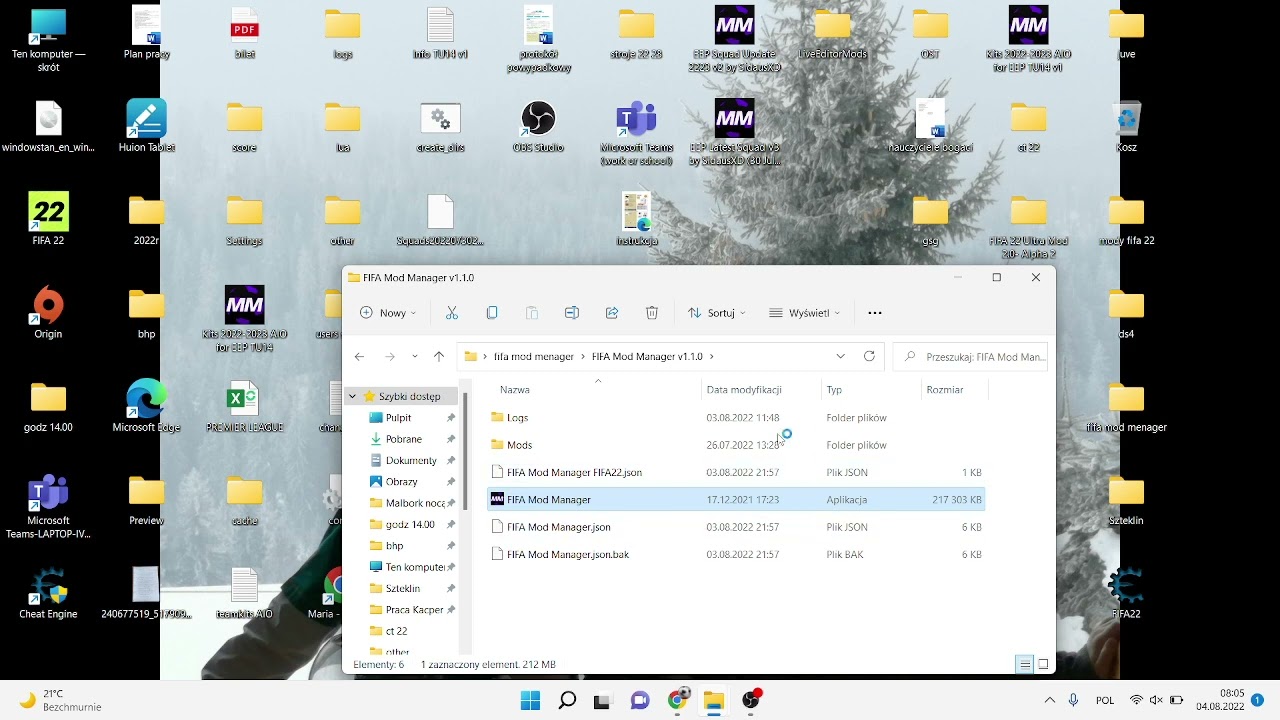The width and height of the screenshot is (1280, 720).
Task: Click the POL language indicator in taskbar
Action: click(1105, 700)
